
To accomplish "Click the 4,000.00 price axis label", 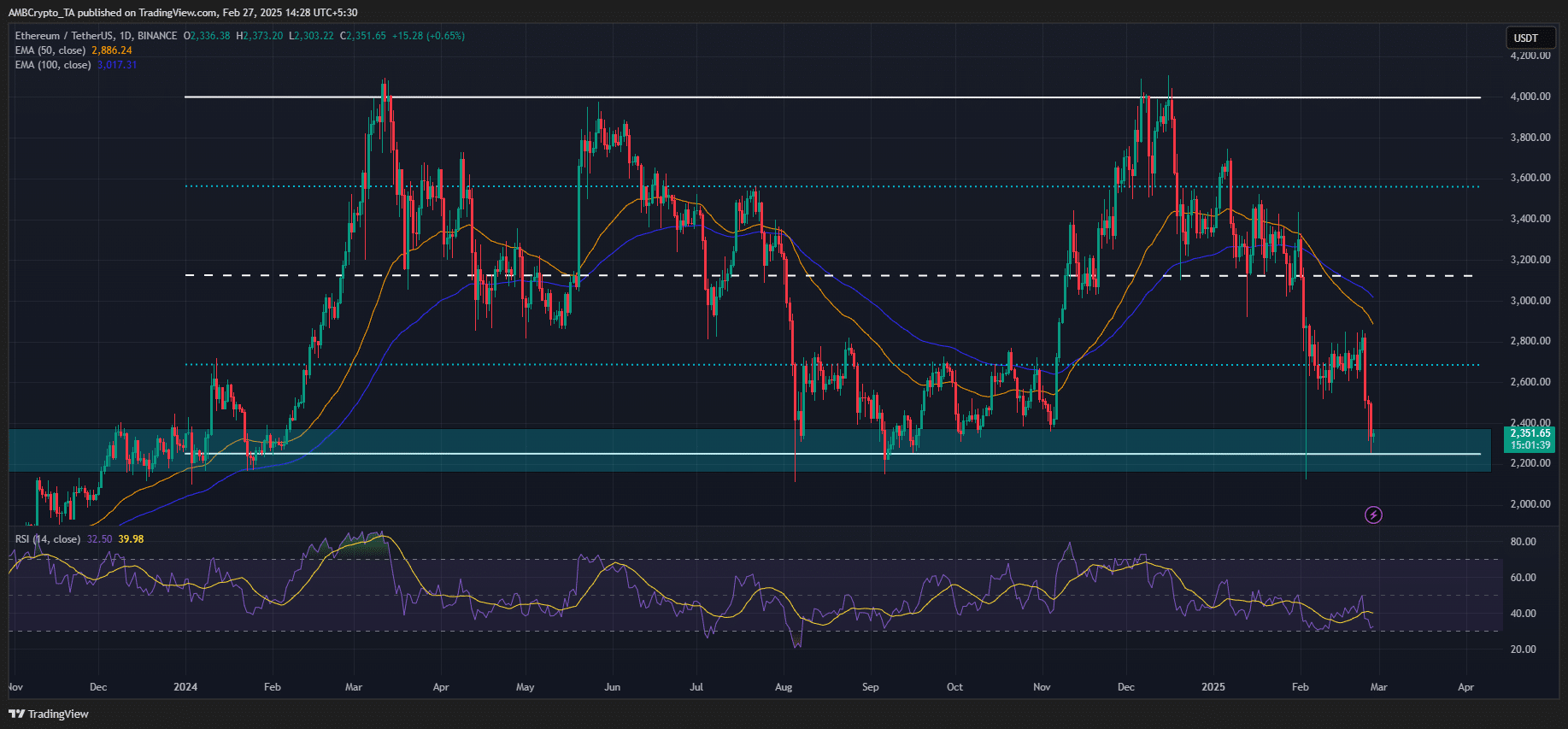I will point(1530,97).
